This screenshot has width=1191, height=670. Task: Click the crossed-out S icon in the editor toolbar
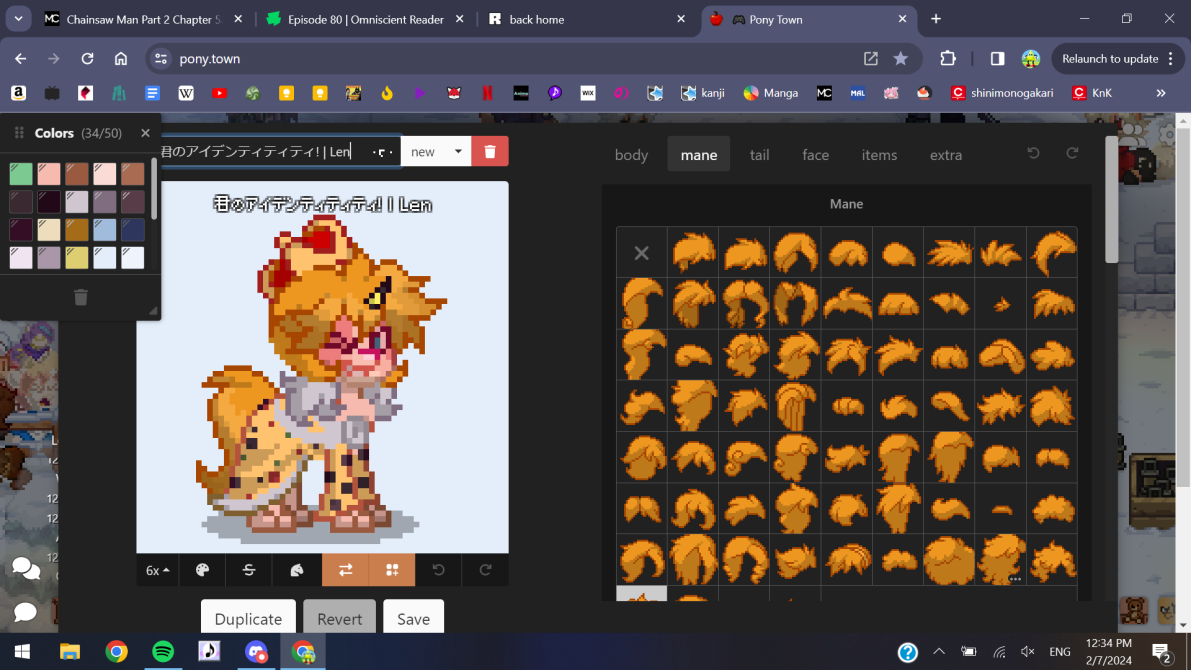[x=248, y=570]
